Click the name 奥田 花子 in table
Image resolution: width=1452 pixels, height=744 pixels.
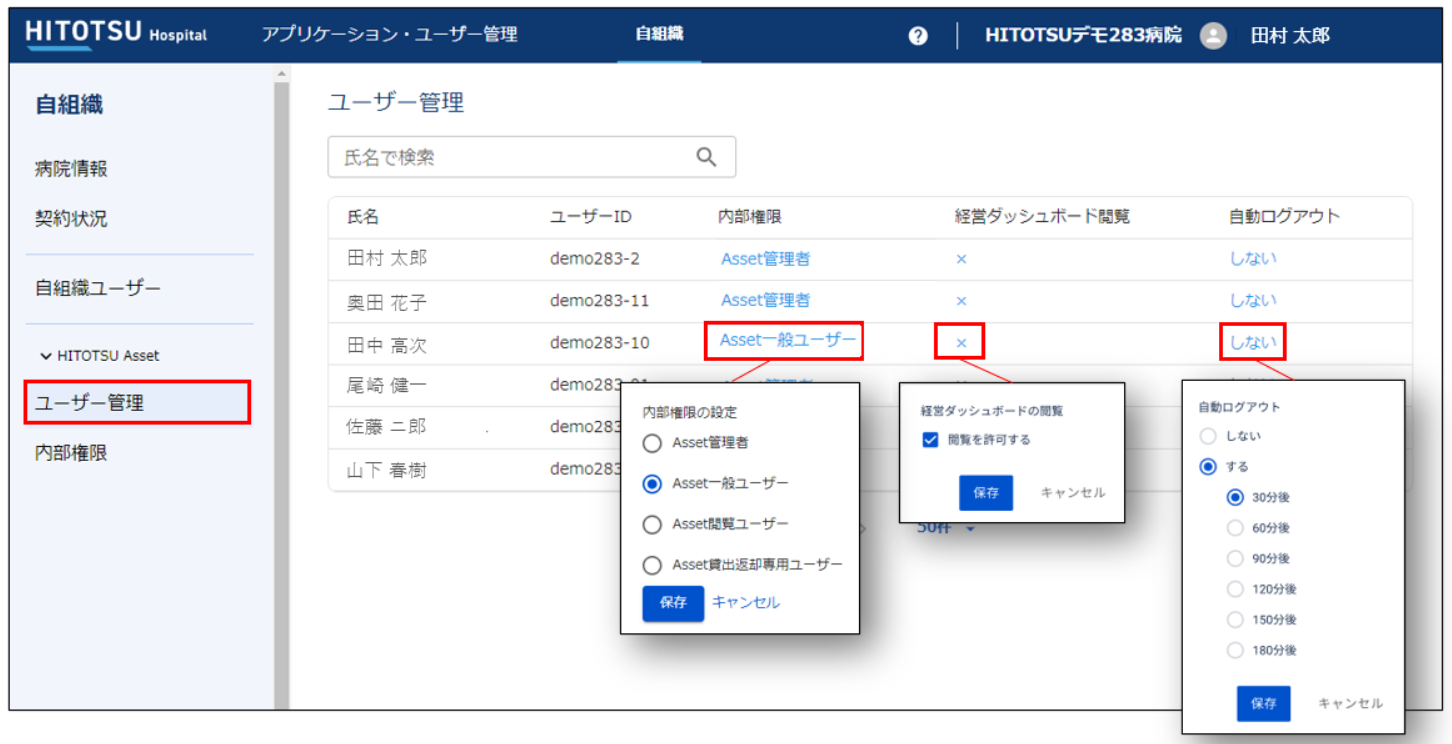pyautogui.click(x=387, y=302)
